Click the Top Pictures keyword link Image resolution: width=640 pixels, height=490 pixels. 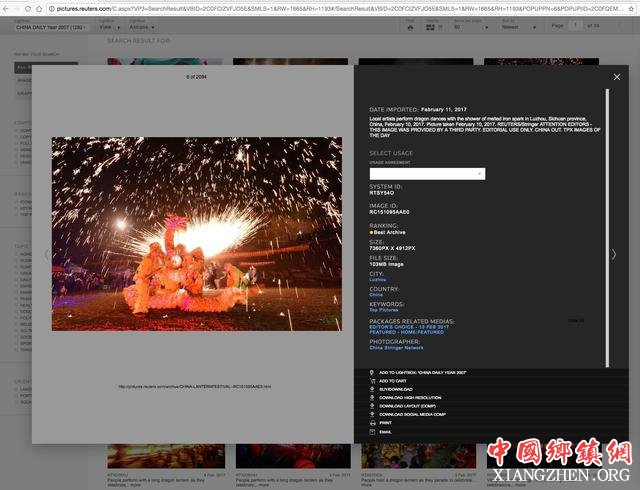coord(383,310)
